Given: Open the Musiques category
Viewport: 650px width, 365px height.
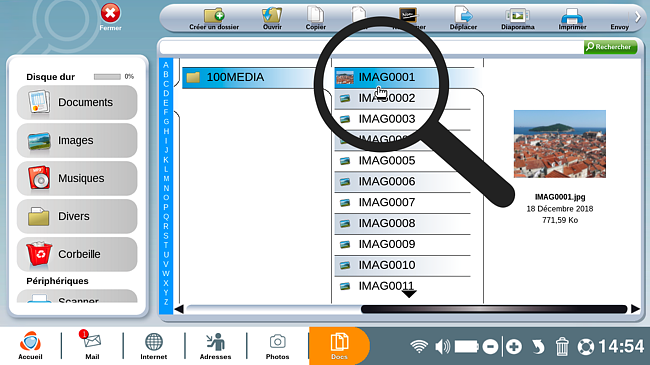Looking at the screenshot, I should pyautogui.click(x=77, y=178).
